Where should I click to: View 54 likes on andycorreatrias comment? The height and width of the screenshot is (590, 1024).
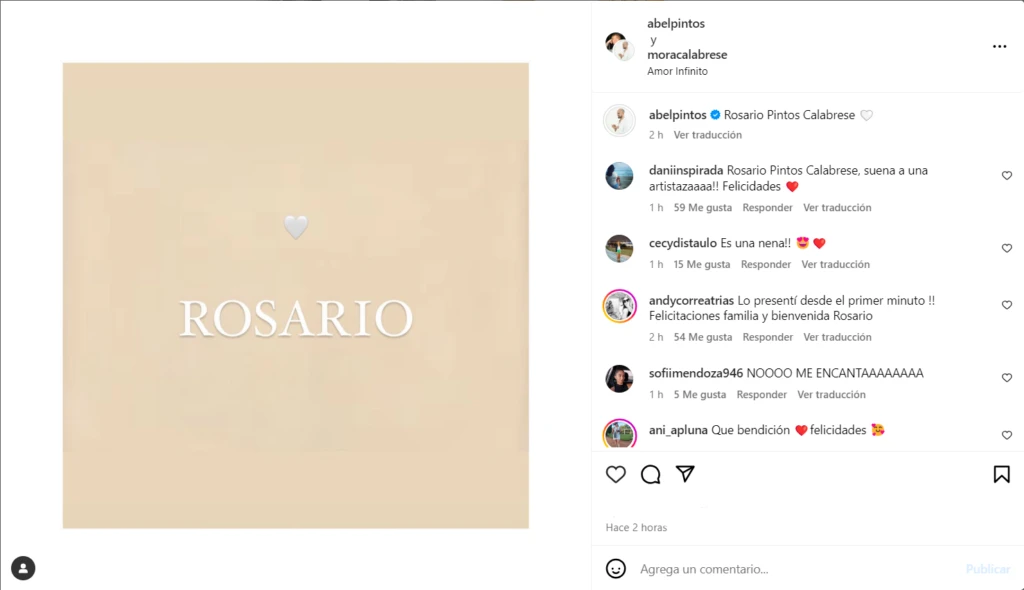click(x=703, y=337)
